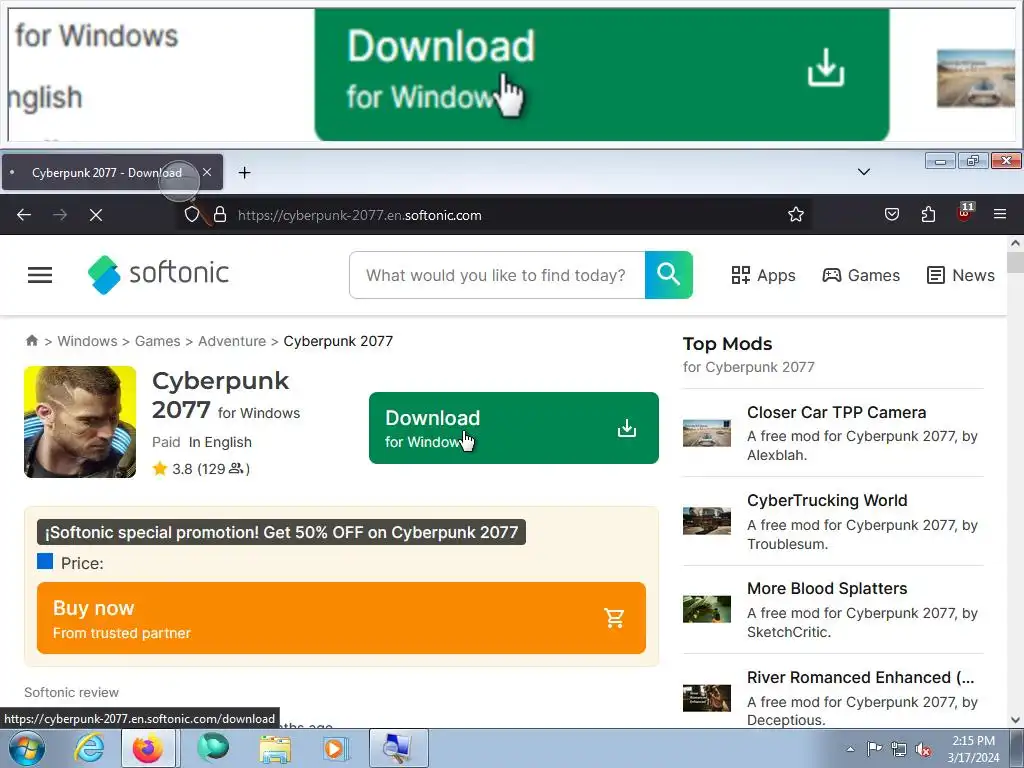The width and height of the screenshot is (1024, 768).
Task: Show hidden system tray icons
Action: 850,749
